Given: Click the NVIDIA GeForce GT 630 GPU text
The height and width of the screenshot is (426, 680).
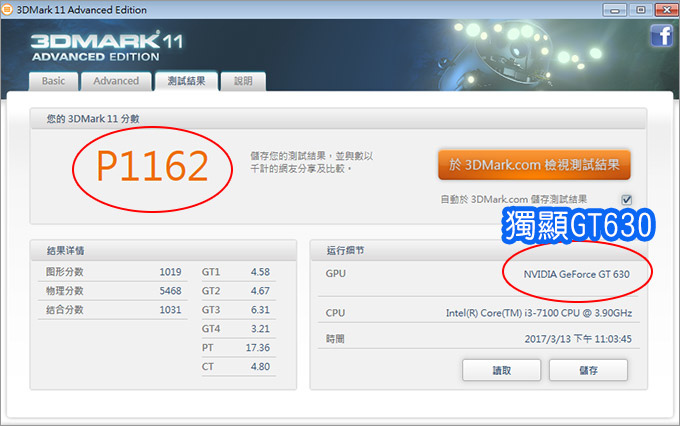Looking at the screenshot, I should tap(576, 274).
